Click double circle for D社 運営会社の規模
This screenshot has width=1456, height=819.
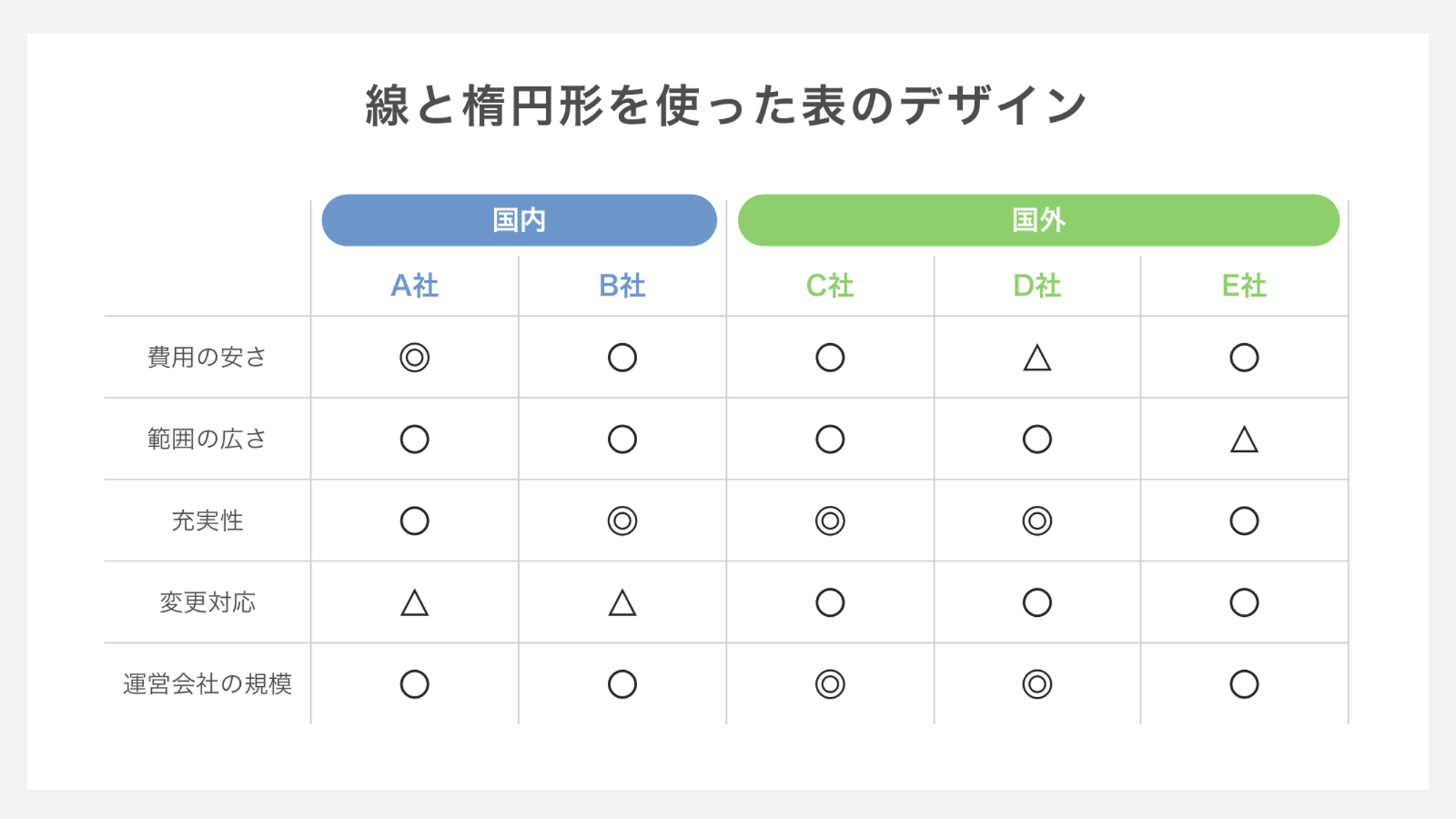[1037, 685]
